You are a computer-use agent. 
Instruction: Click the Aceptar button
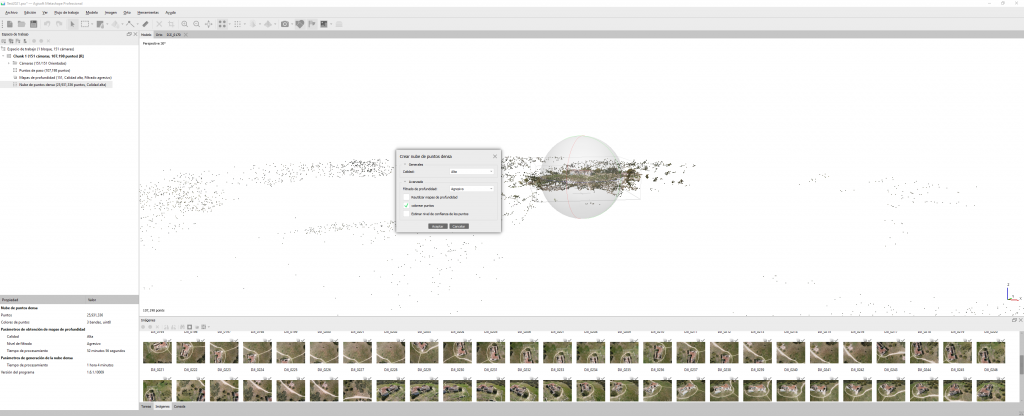[438, 226]
